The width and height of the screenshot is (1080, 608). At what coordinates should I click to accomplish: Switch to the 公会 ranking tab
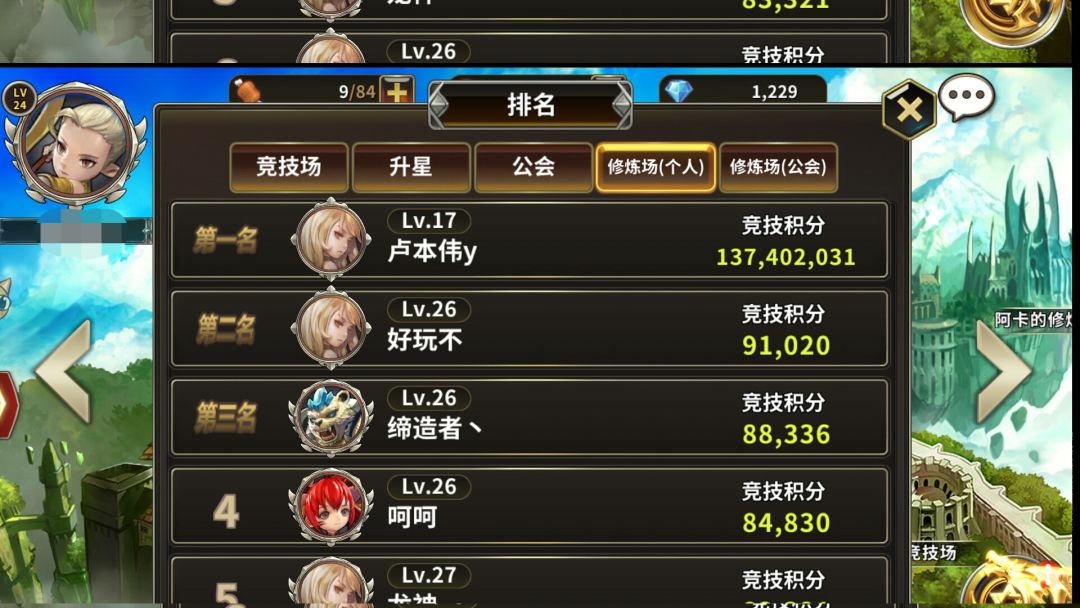pos(534,167)
